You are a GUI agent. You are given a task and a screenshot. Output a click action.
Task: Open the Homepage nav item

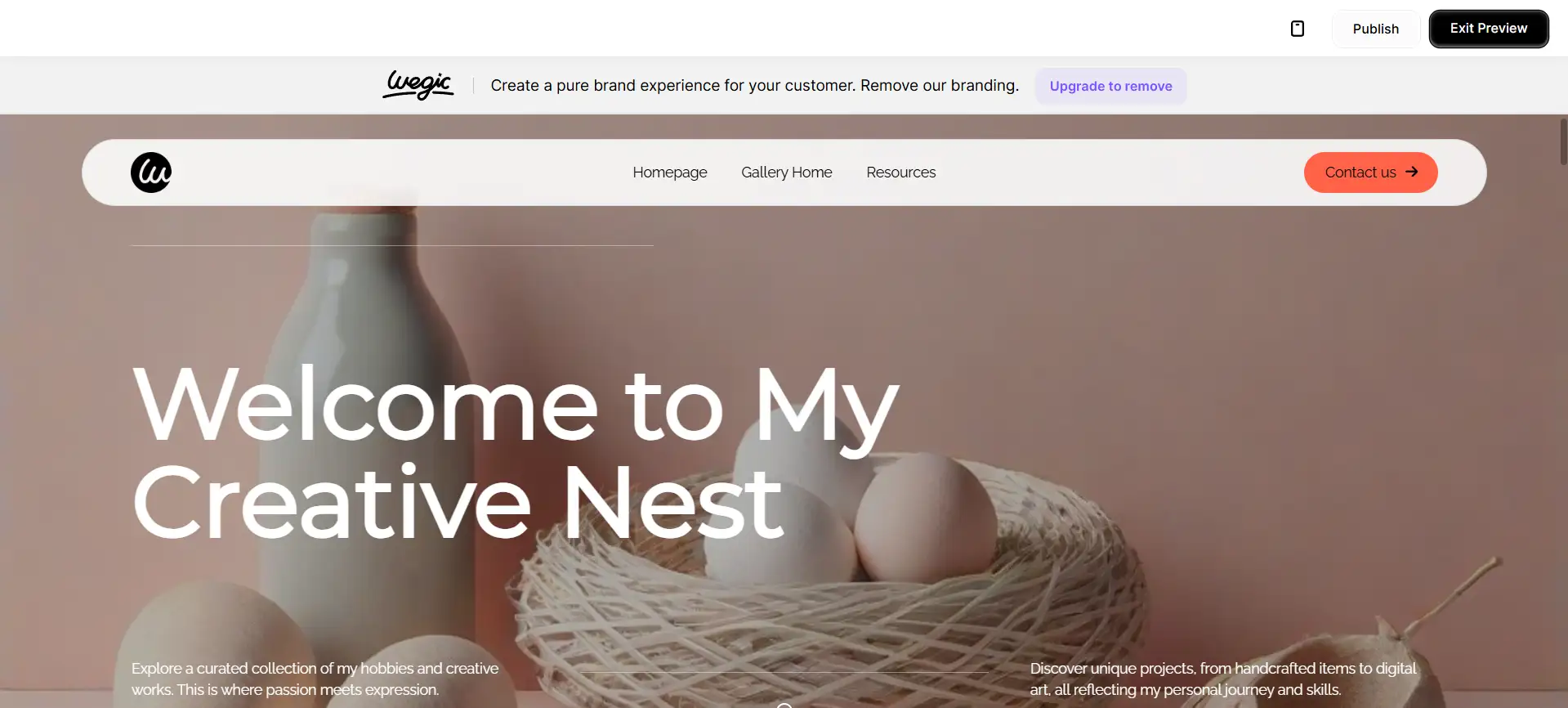(670, 173)
